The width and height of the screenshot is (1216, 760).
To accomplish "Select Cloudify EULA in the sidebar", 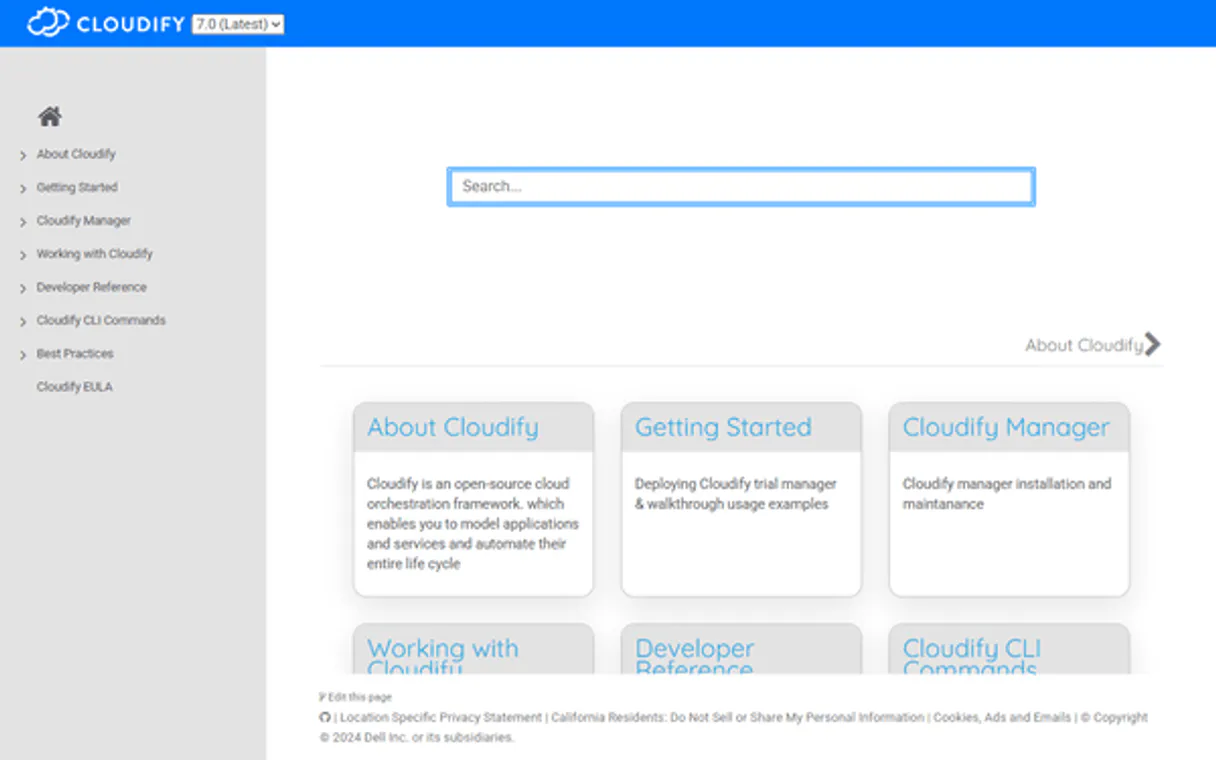I will 74,386.
